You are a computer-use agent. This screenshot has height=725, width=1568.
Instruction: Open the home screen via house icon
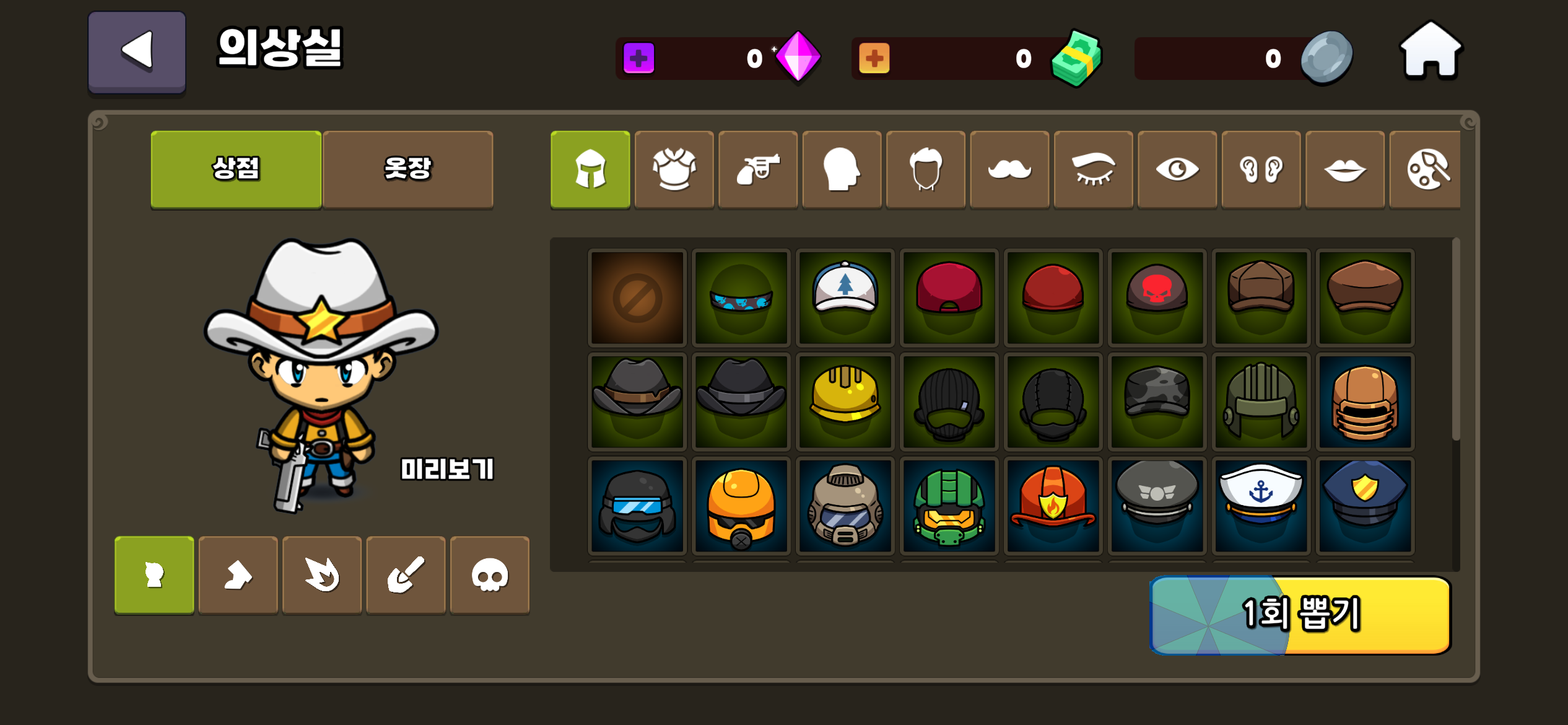pos(1431,51)
